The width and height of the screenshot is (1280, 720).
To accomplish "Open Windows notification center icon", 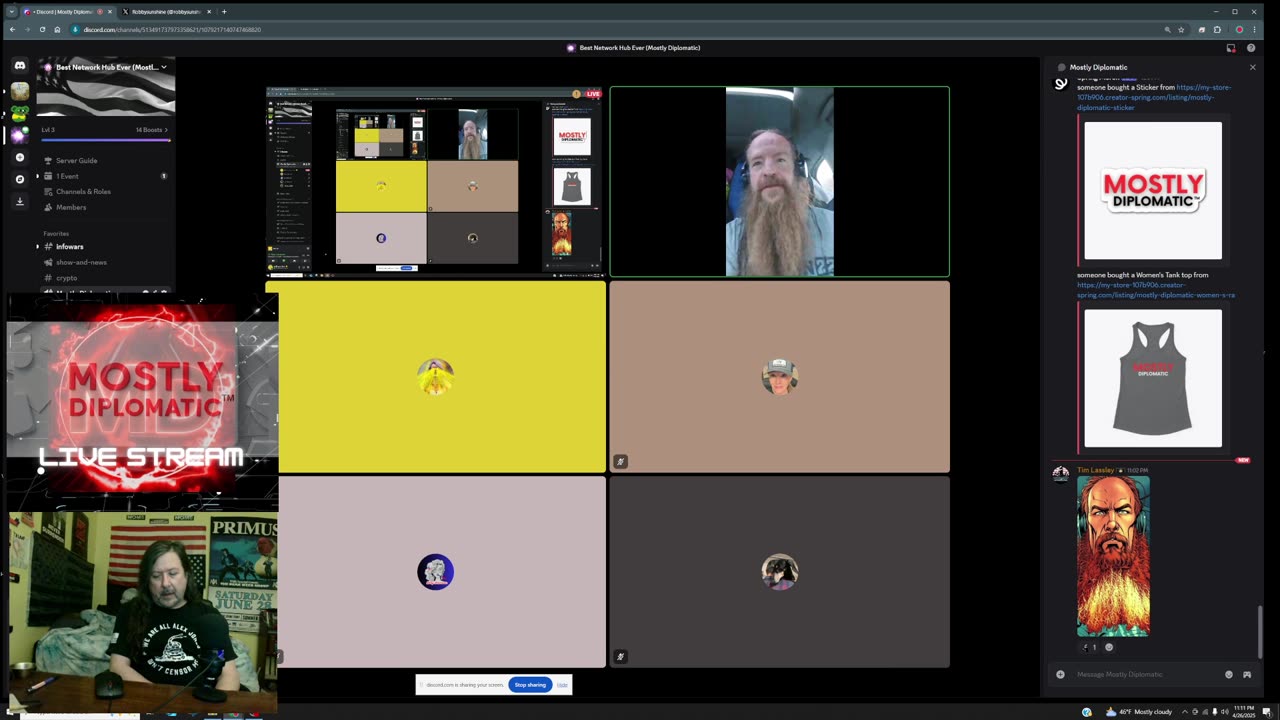I will tap(1266, 711).
